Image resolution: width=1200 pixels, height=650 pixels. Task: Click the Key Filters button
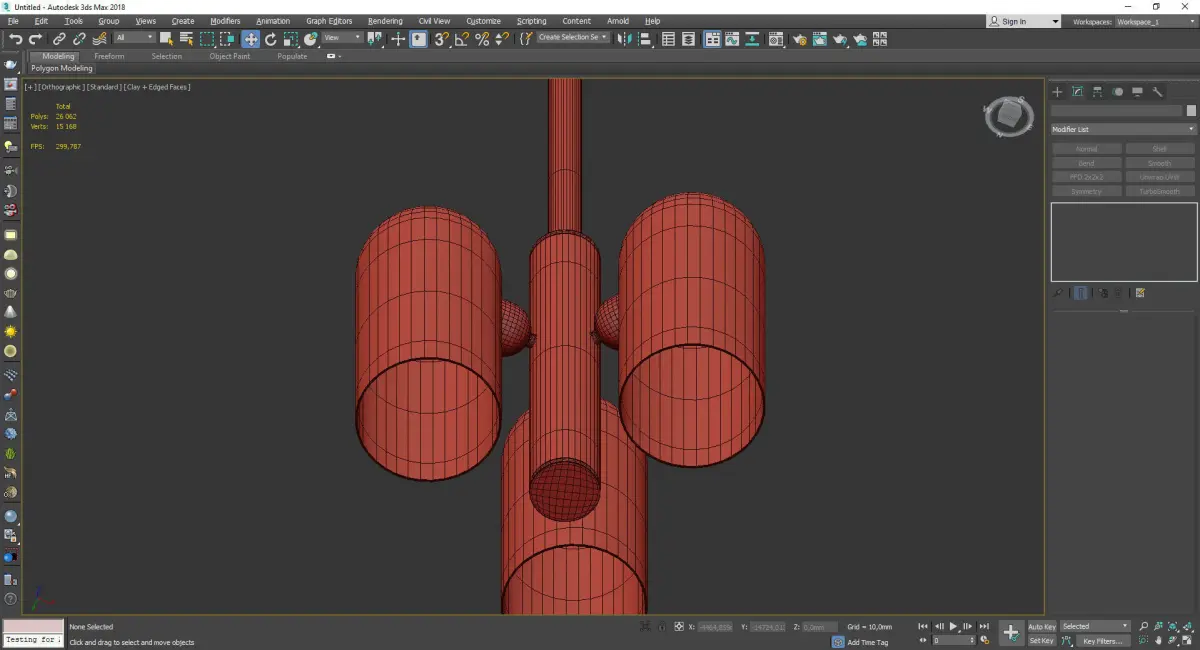coord(1102,641)
